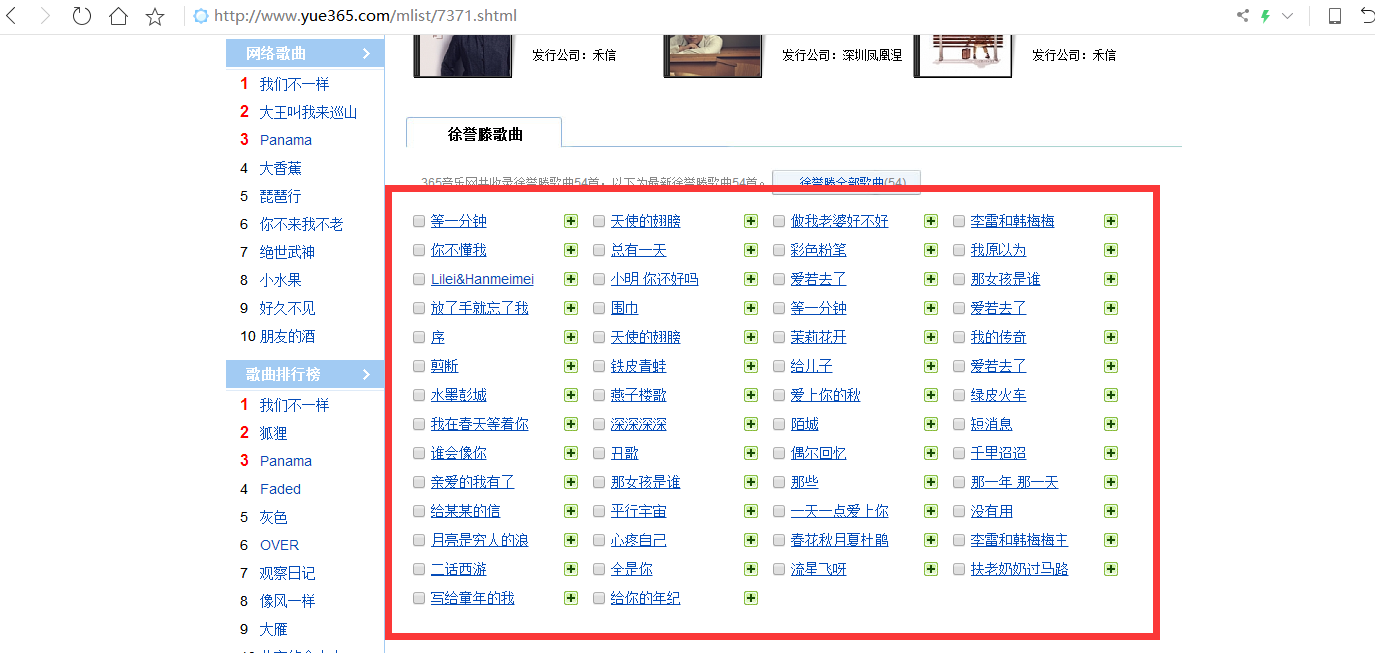Select the 铁皮青蛙 song checkbox
This screenshot has height=653, width=1375.
tap(599, 366)
